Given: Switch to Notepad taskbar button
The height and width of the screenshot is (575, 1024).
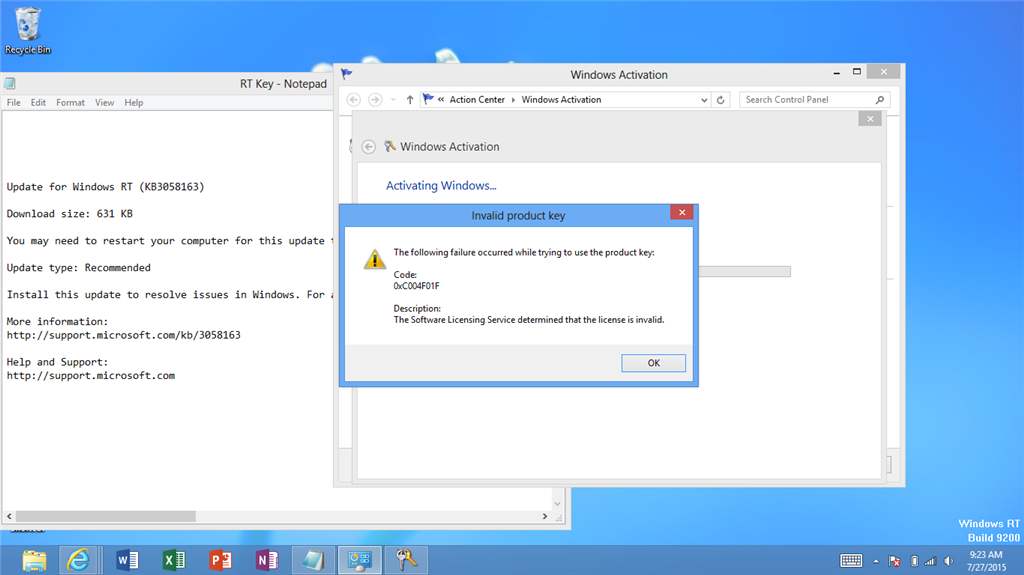Looking at the screenshot, I should (313, 561).
